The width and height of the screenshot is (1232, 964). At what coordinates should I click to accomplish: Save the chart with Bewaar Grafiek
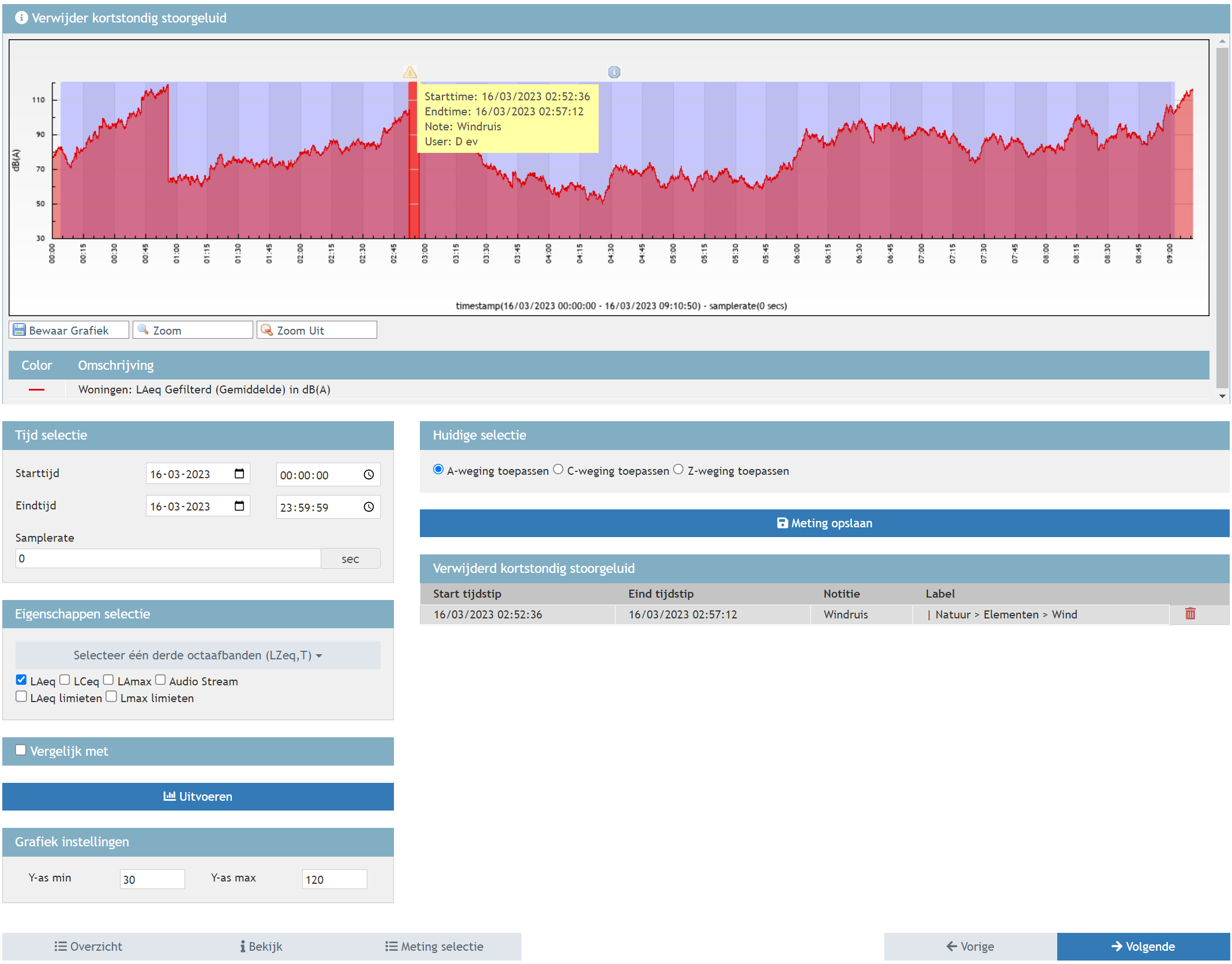tap(69, 330)
